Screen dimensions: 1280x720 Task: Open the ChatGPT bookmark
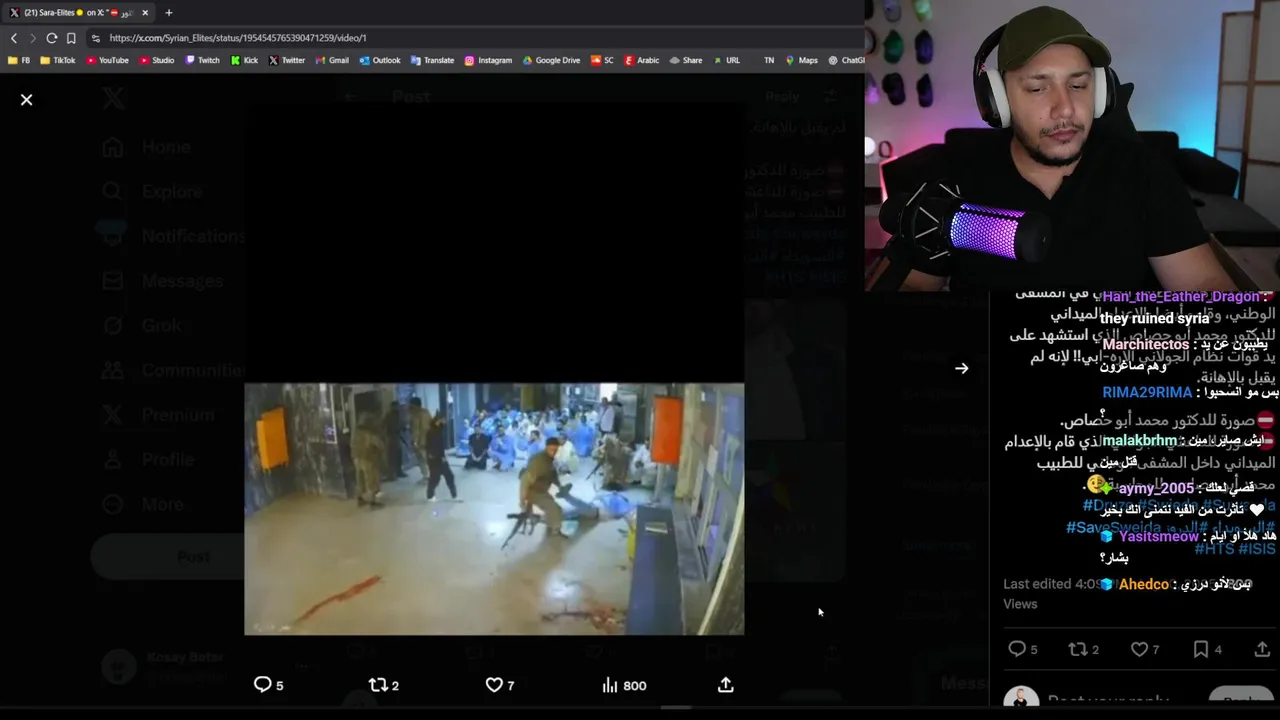[846, 60]
